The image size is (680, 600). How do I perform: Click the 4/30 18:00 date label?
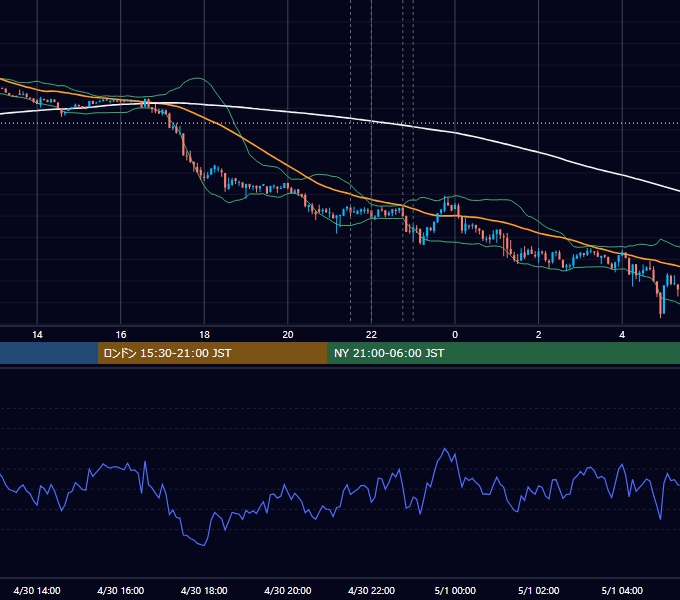tap(204, 590)
